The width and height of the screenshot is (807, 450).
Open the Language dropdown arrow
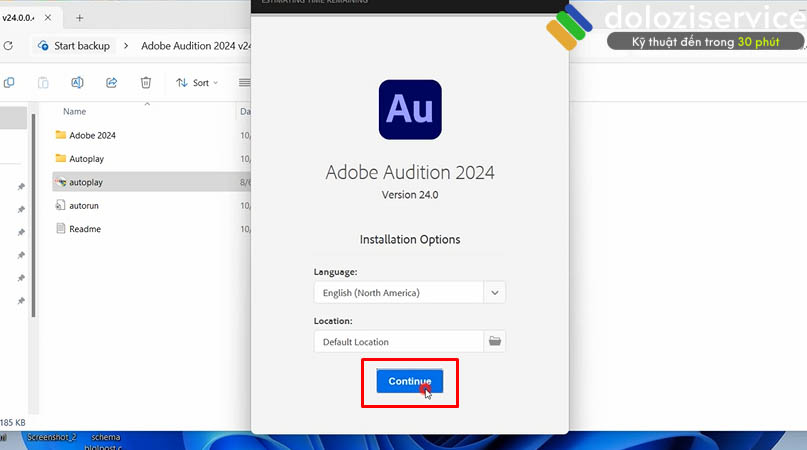(x=495, y=292)
